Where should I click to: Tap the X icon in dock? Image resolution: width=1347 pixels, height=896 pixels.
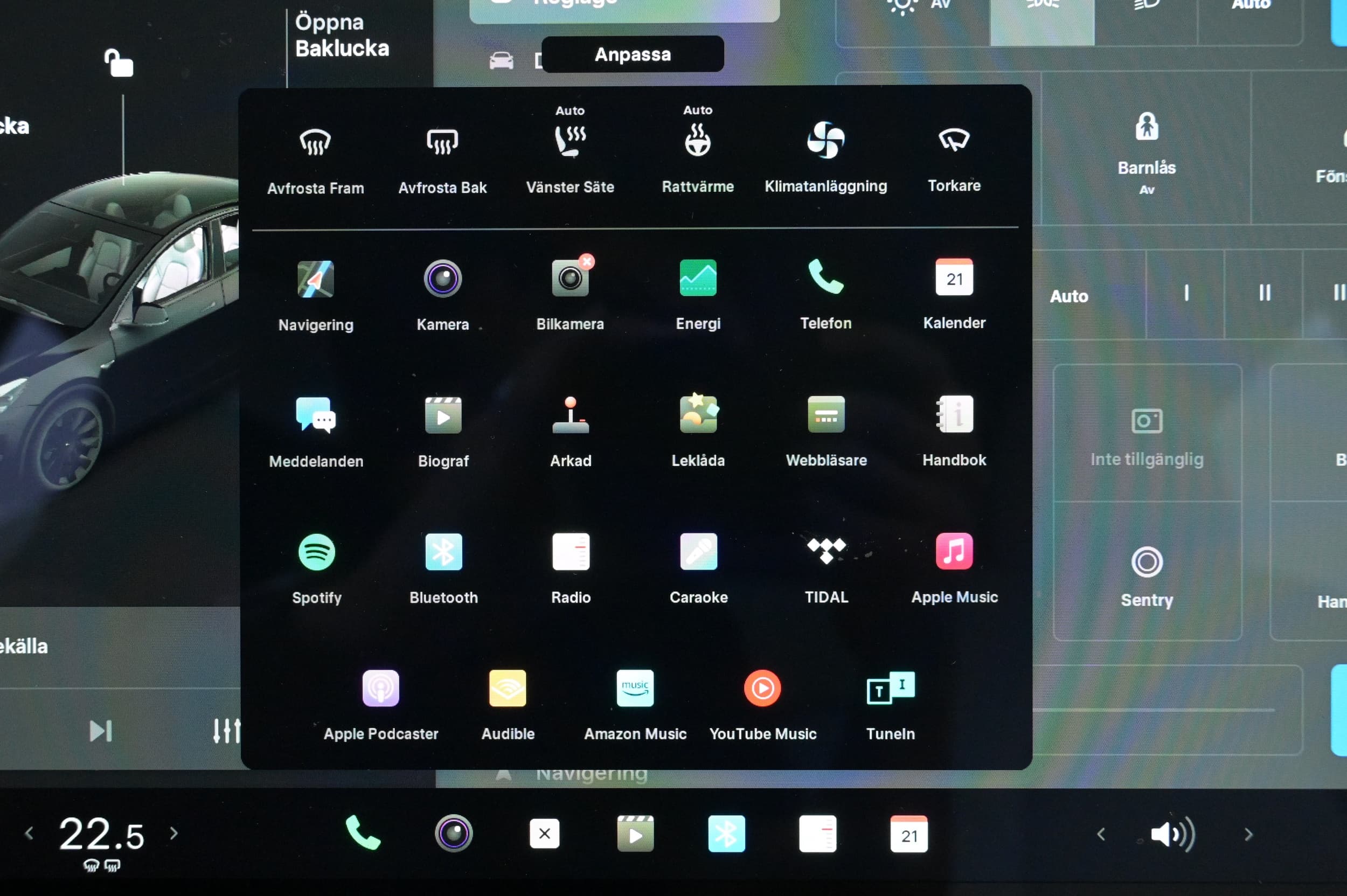pos(545,833)
